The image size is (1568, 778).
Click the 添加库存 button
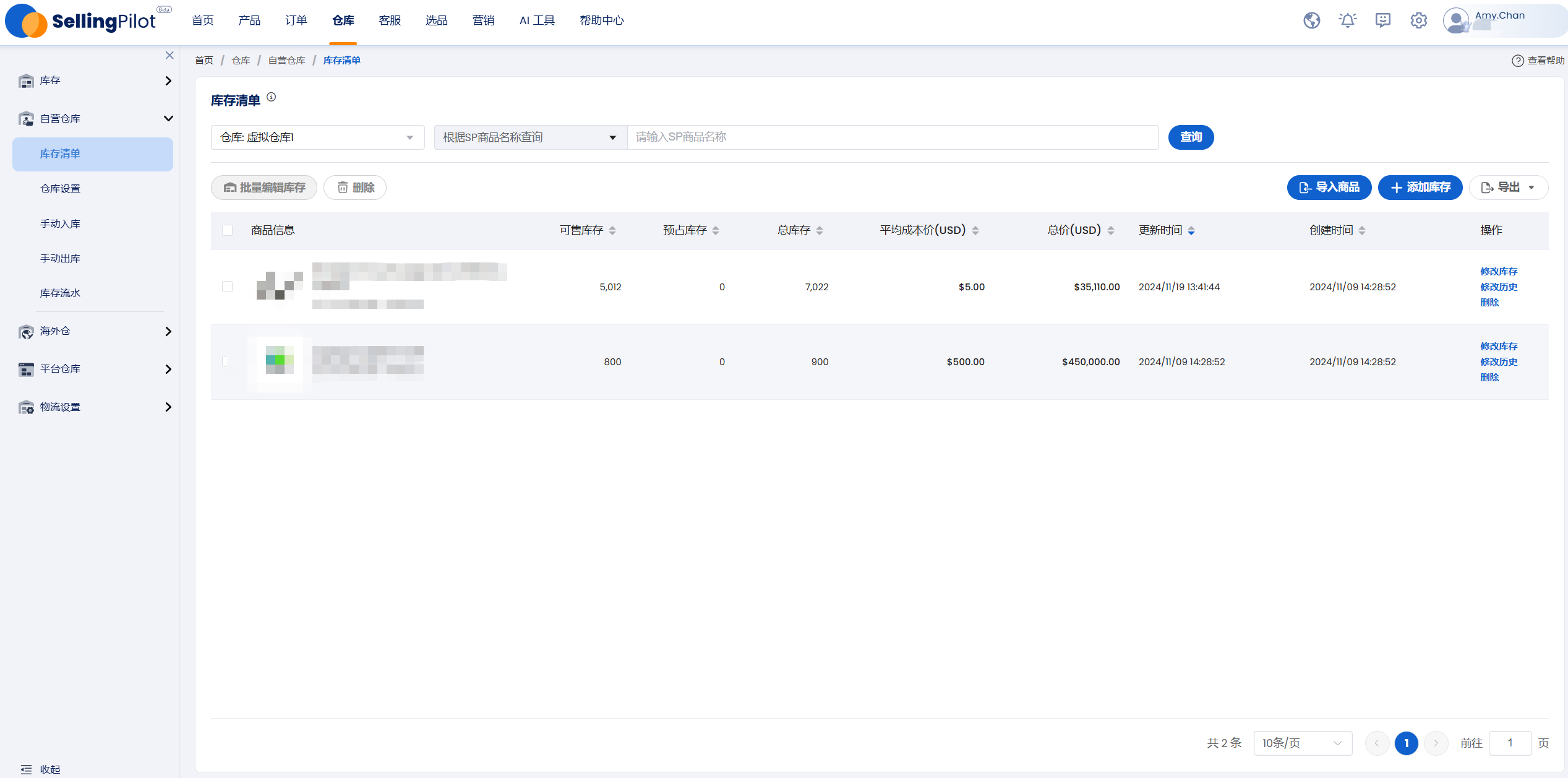pos(1420,188)
